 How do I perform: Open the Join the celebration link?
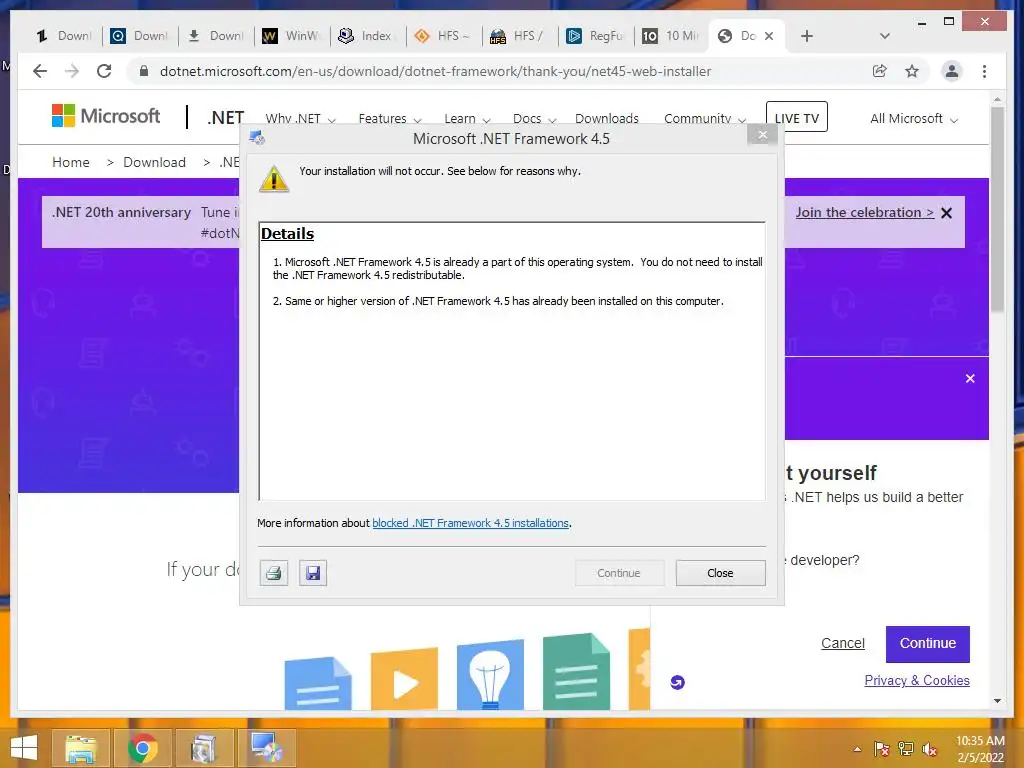[864, 212]
